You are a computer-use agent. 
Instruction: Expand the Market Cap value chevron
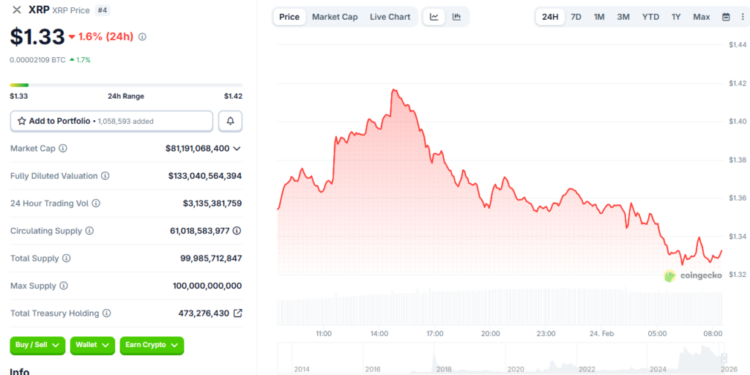pyautogui.click(x=237, y=148)
